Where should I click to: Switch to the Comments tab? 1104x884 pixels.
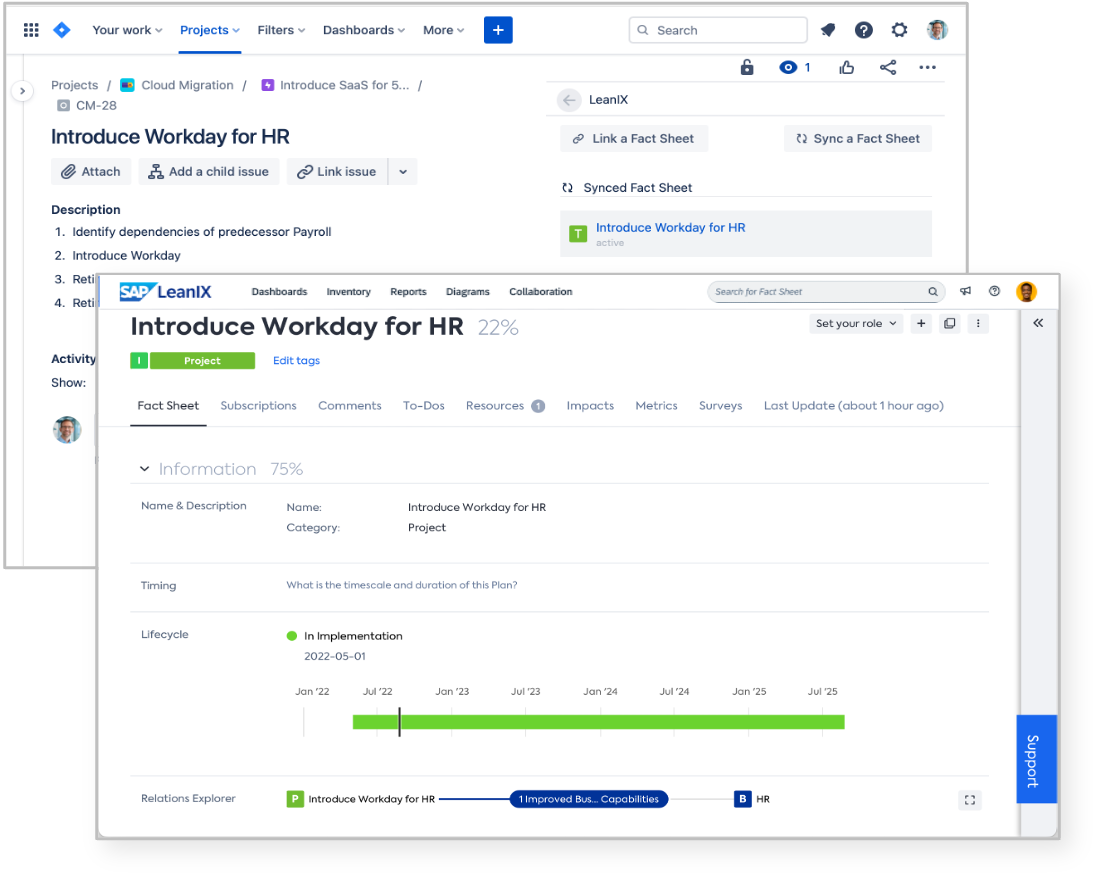[x=350, y=406]
